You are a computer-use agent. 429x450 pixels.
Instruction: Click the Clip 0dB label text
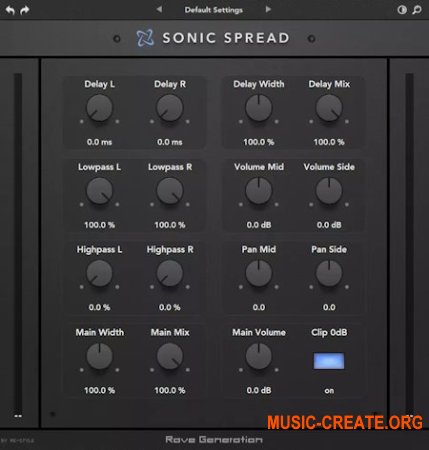click(x=329, y=332)
